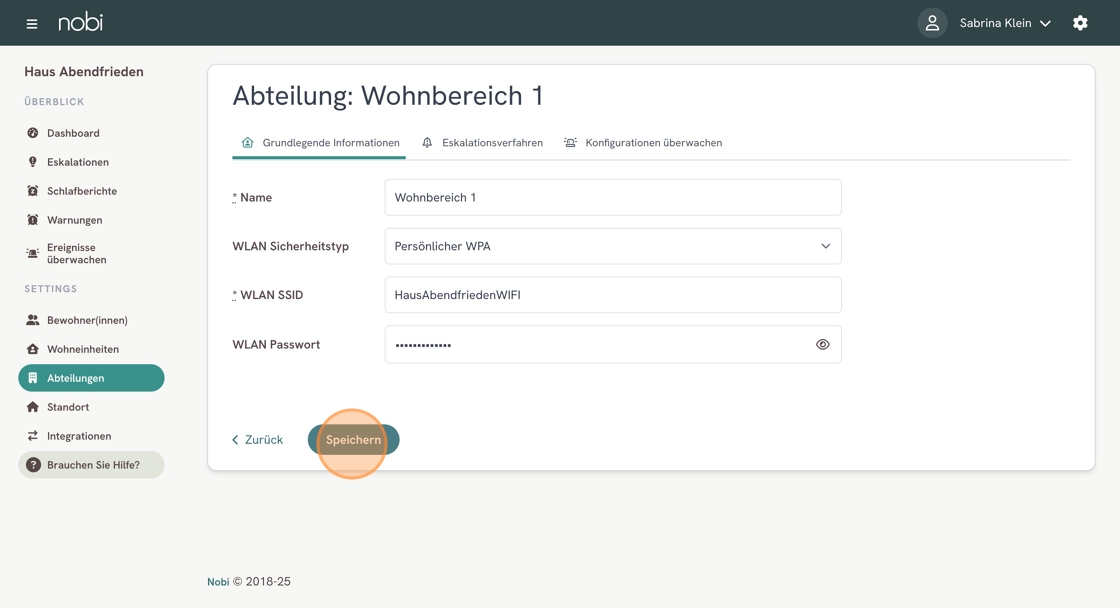Save changes with Speichern button
Image resolution: width=1120 pixels, height=608 pixels.
354,439
